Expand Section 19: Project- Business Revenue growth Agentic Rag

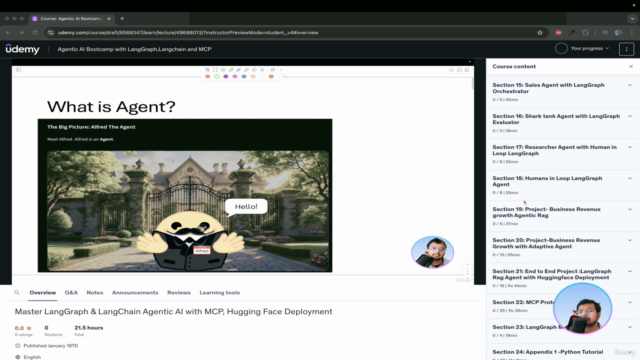630,209
